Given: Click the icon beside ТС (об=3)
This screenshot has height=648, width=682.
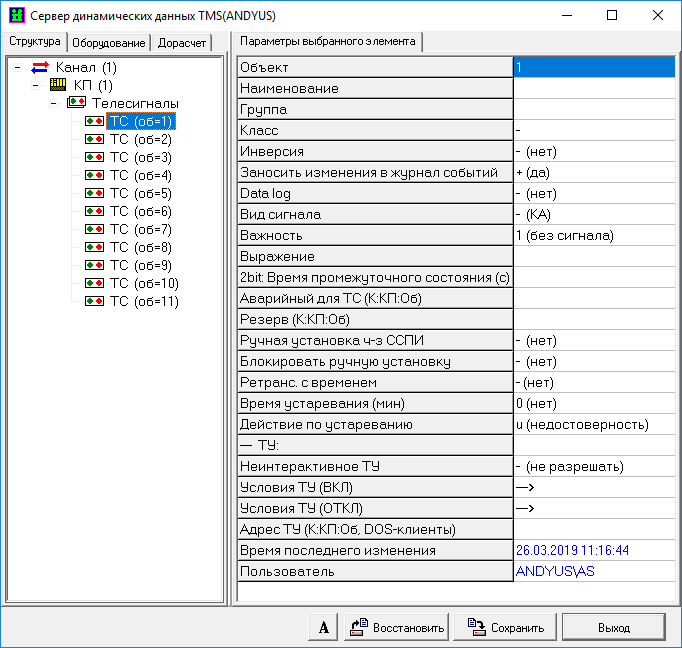Looking at the screenshot, I should click(94, 158).
